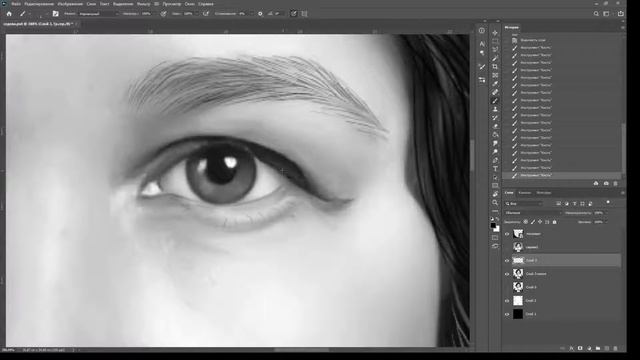Viewport: 640px width, 360px height.
Task: Click the background color swatch
Action: (x=497, y=229)
